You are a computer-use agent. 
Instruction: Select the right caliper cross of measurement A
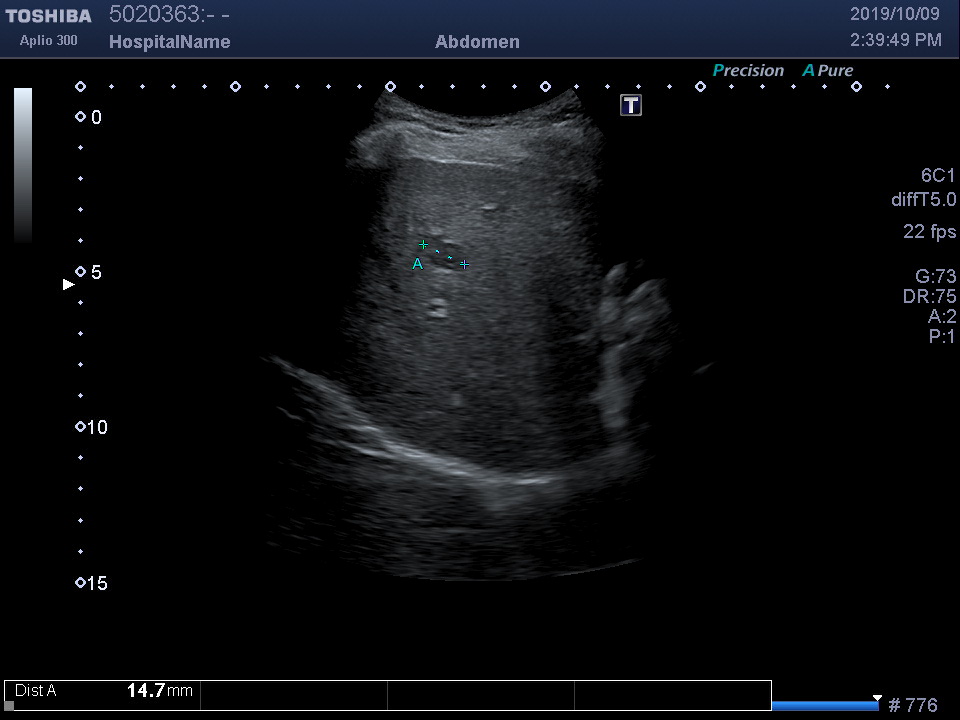tap(464, 264)
